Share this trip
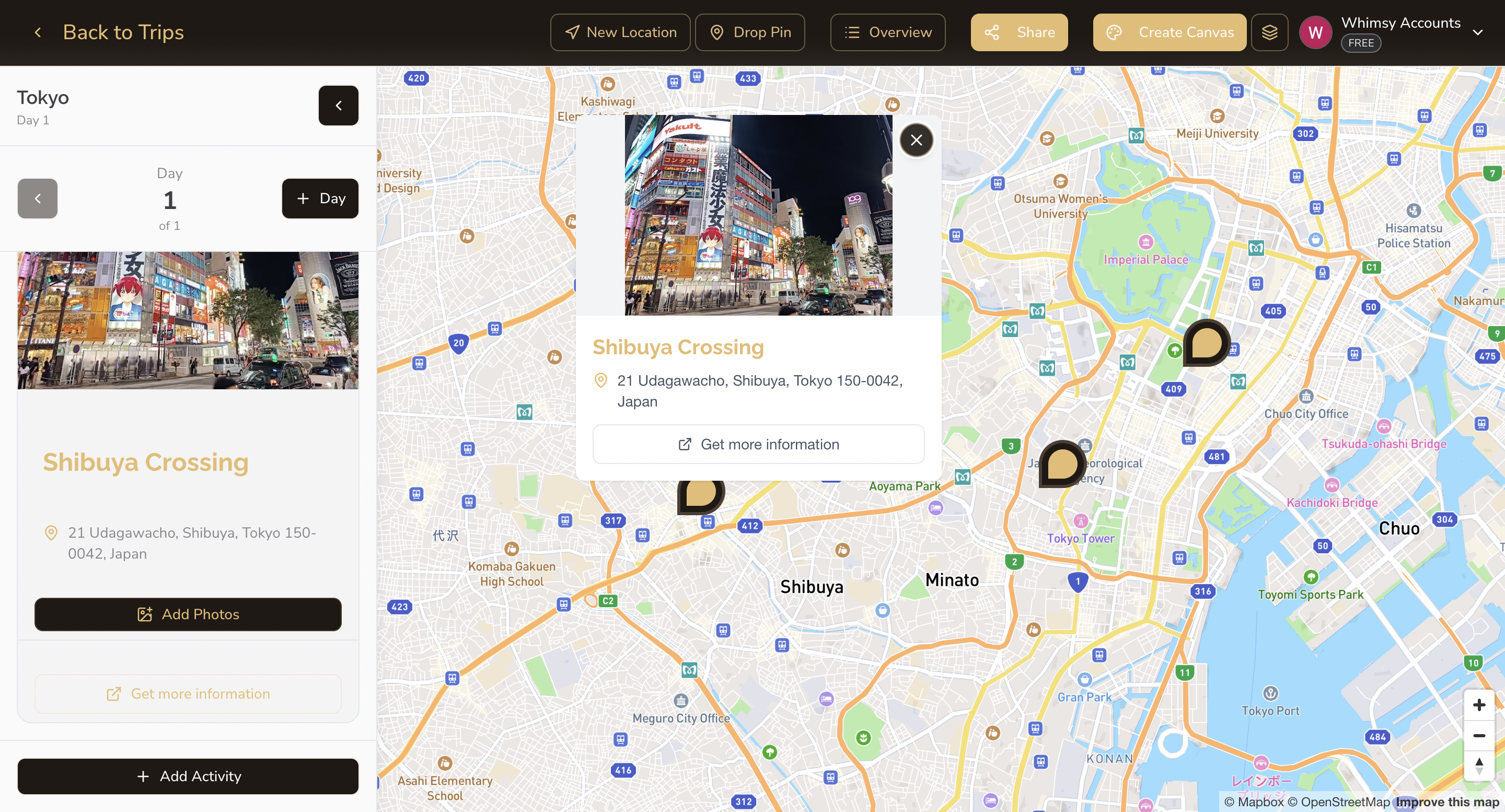Viewport: 1505px width, 812px height. click(x=1019, y=32)
